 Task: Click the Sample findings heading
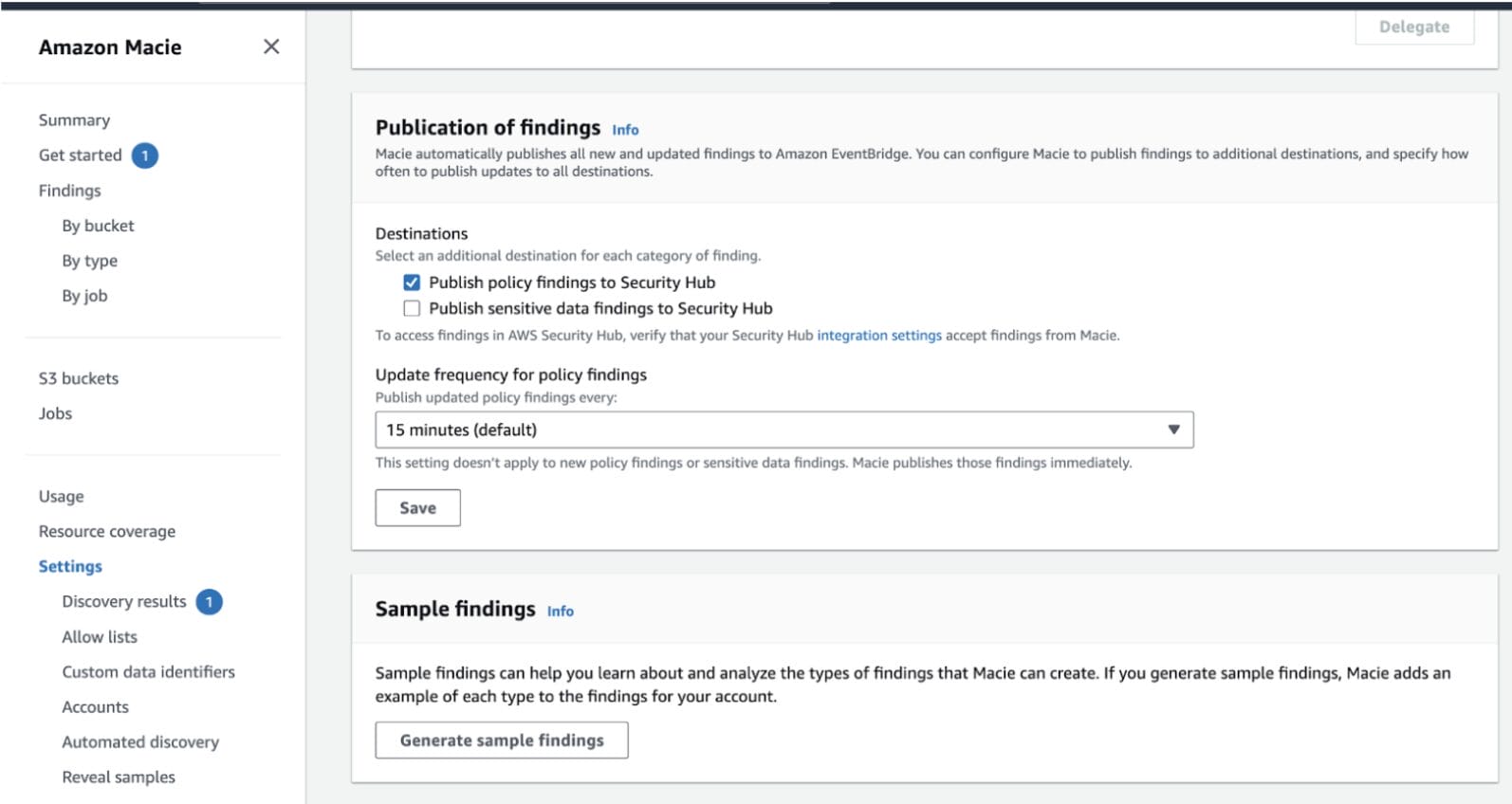coord(455,609)
